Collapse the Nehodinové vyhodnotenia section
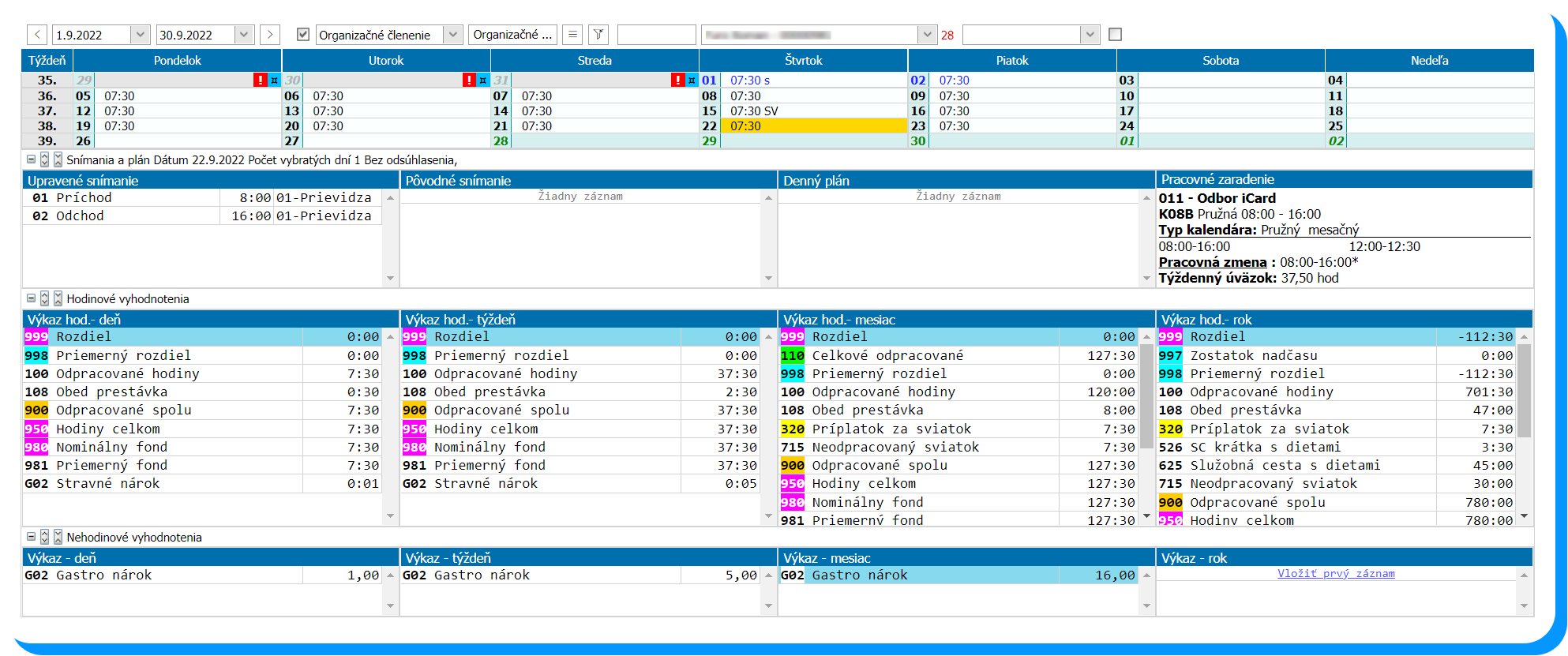 click(x=32, y=537)
